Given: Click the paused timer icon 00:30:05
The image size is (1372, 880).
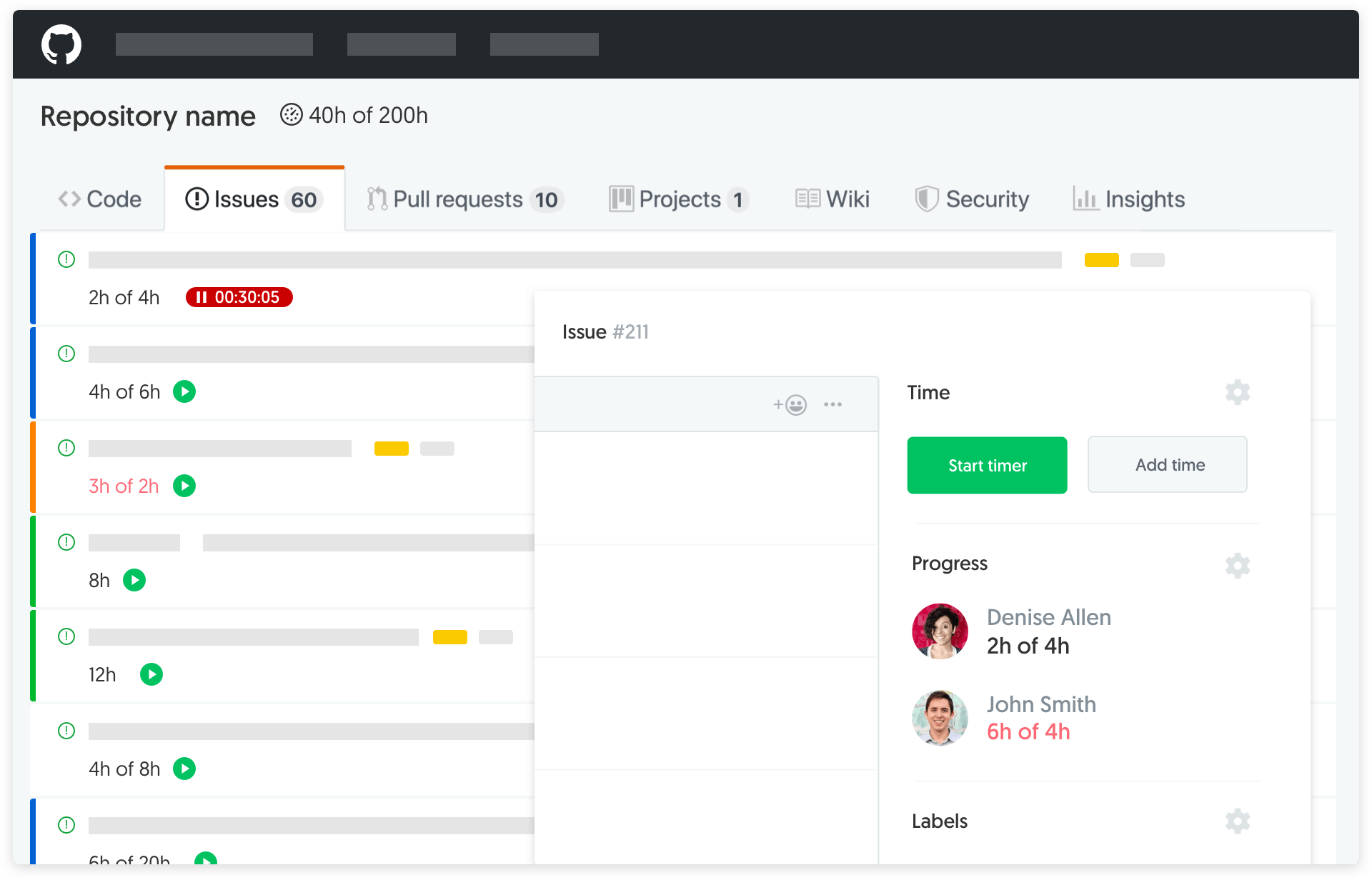Looking at the screenshot, I should click(x=238, y=296).
